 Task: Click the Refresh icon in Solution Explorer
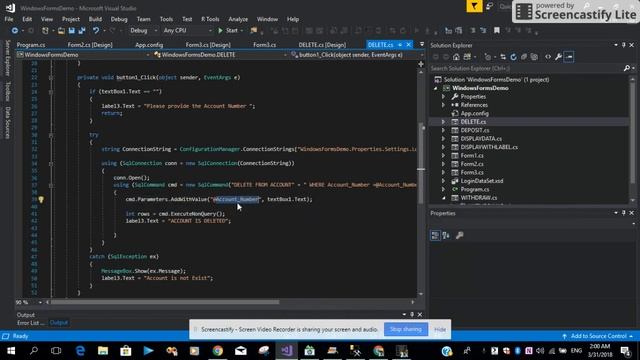(x=513, y=57)
